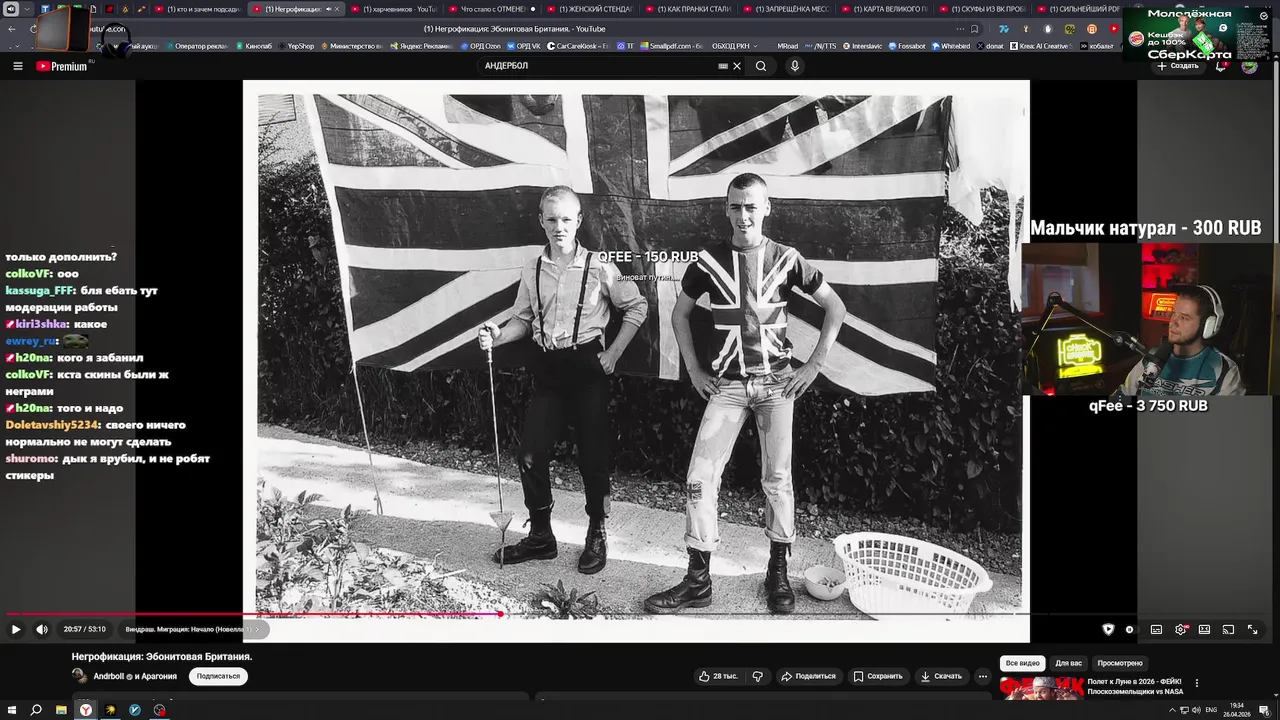
Task: Select the Для вас chip
Action: (x=1069, y=663)
